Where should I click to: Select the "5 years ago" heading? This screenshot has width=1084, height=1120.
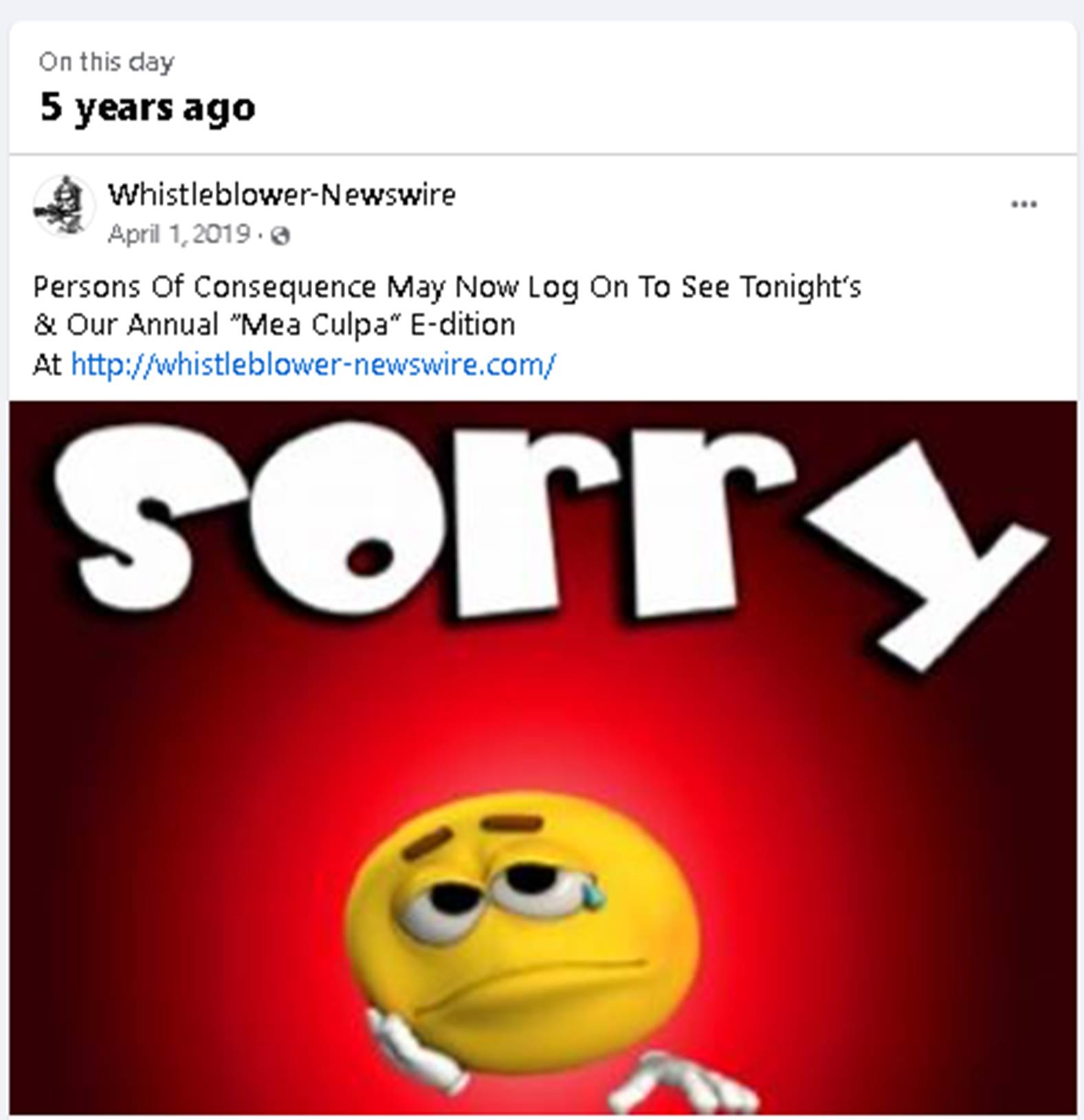coord(147,108)
